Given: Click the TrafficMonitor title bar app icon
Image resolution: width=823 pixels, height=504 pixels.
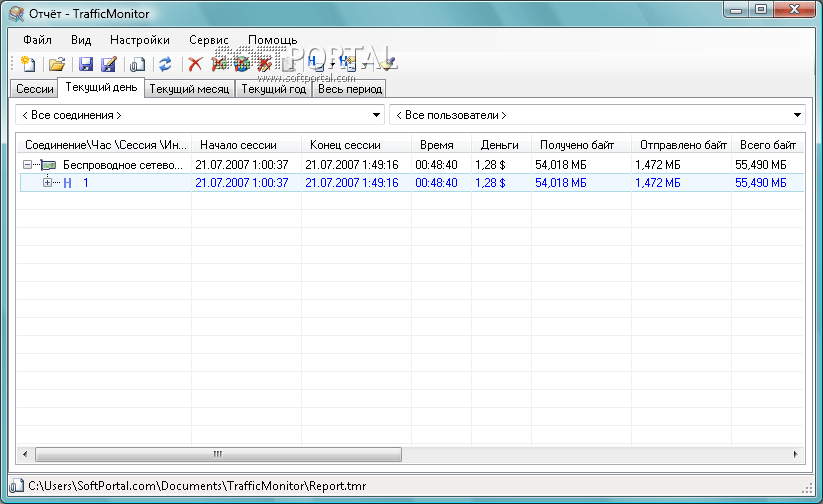Looking at the screenshot, I should [16, 14].
